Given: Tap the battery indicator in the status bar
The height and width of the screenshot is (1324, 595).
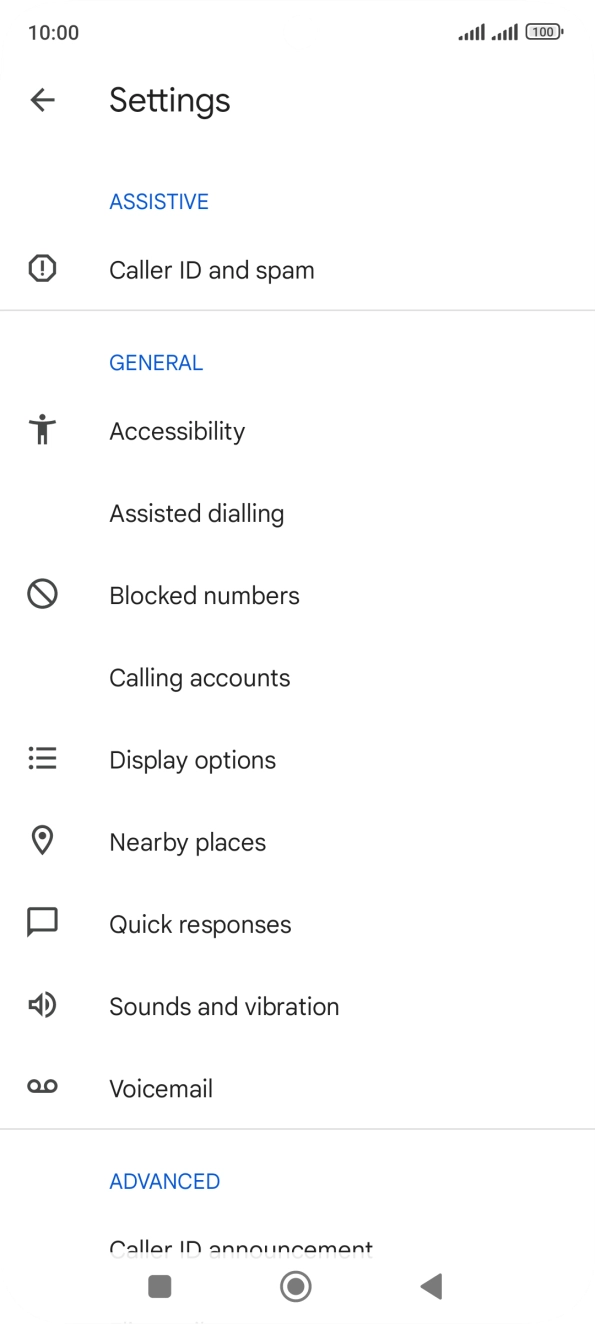Looking at the screenshot, I should point(543,31).
